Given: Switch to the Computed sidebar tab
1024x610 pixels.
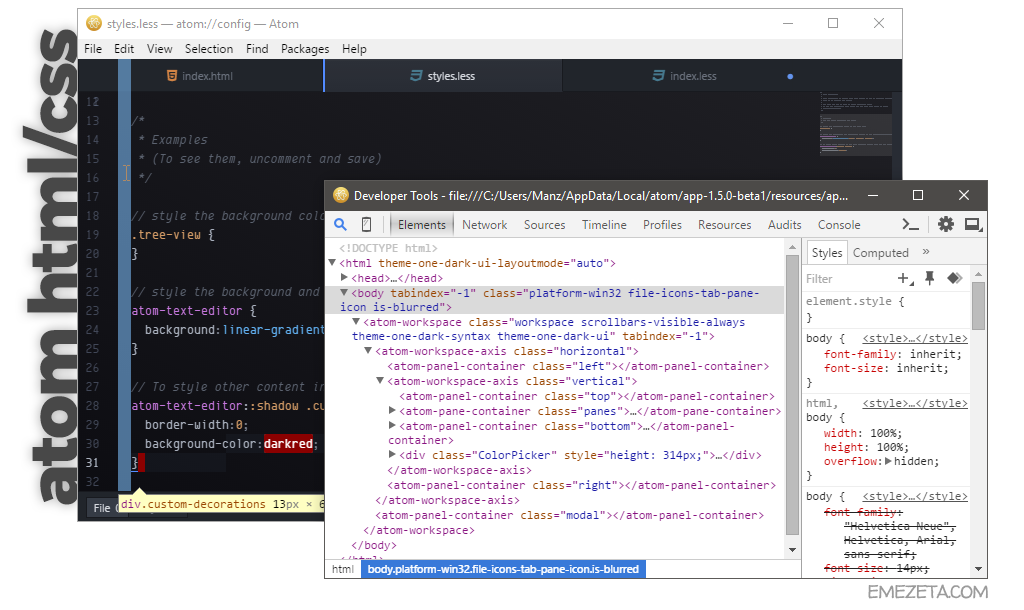Looking at the screenshot, I should coord(880,253).
